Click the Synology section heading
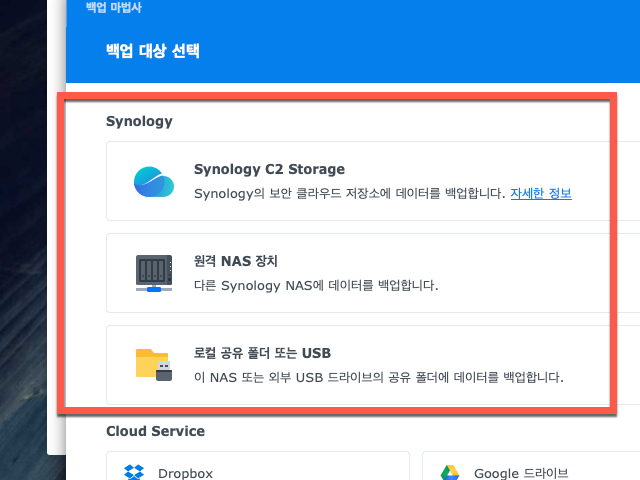Image resolution: width=640 pixels, height=480 pixels. (x=139, y=121)
